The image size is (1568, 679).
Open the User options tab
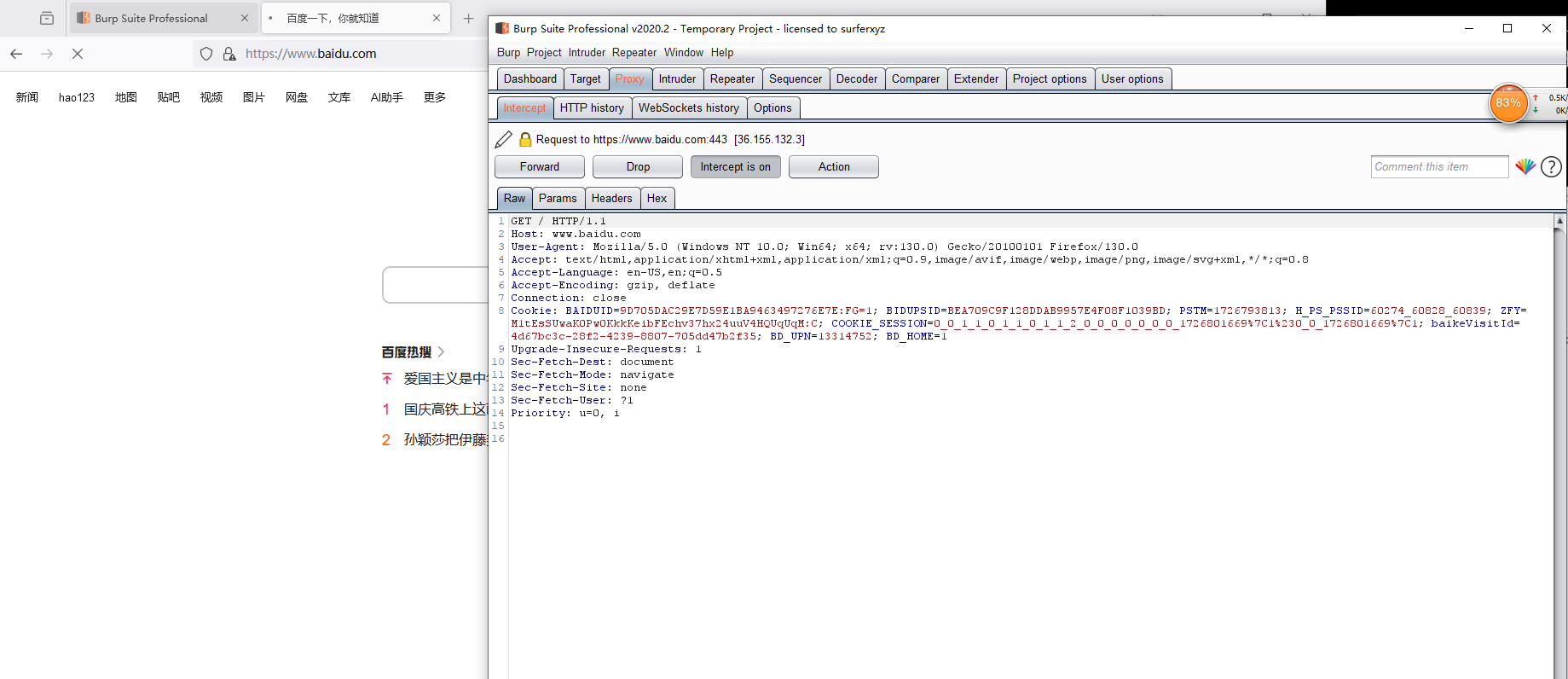[1132, 78]
